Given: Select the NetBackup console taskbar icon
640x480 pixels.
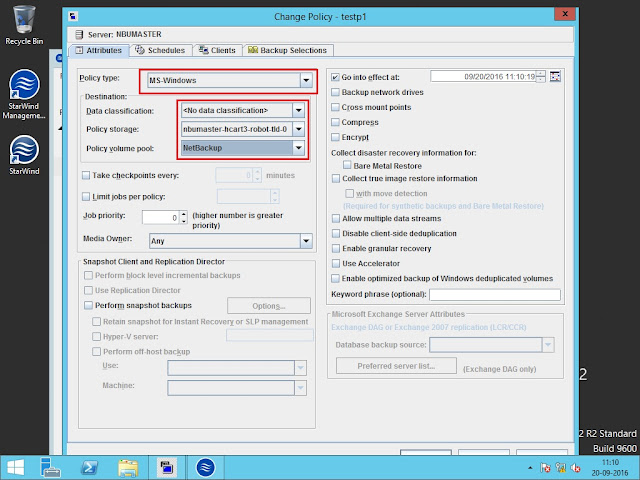Looking at the screenshot, I should click(x=167, y=467).
